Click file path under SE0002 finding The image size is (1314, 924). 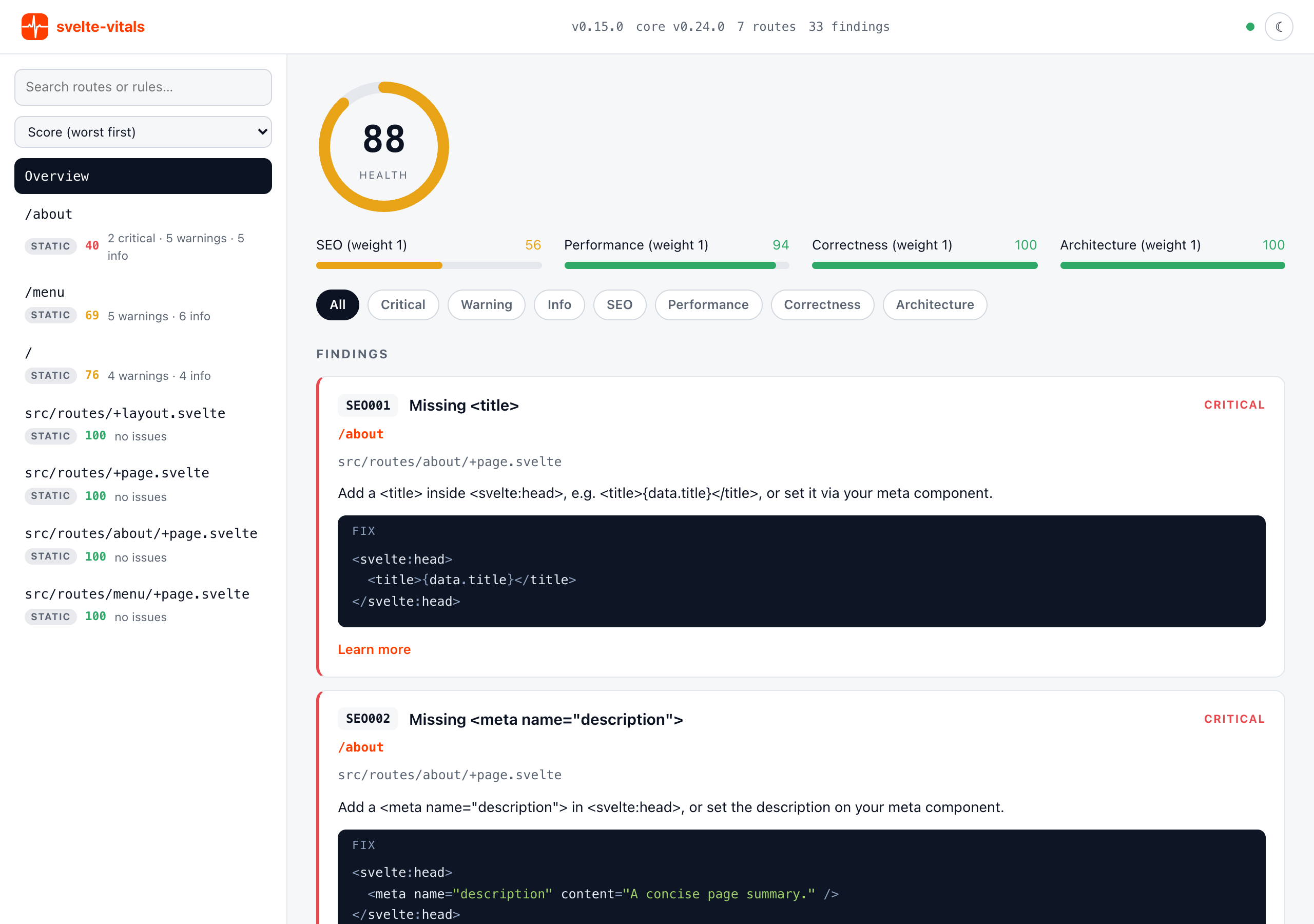point(450,775)
